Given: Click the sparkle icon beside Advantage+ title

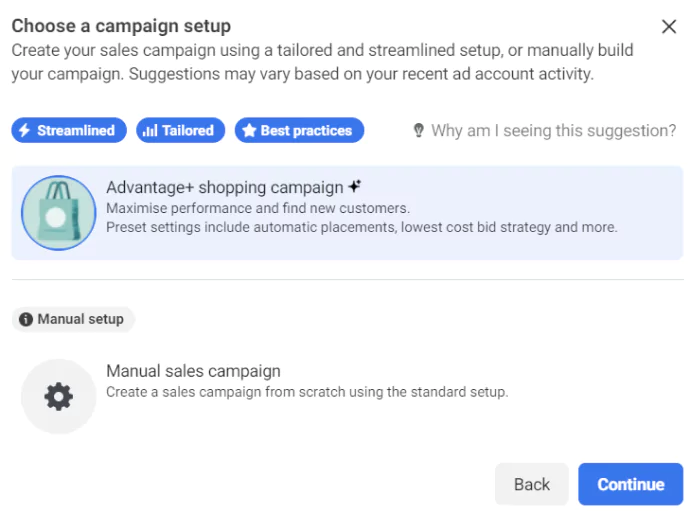Looking at the screenshot, I should click(354, 187).
